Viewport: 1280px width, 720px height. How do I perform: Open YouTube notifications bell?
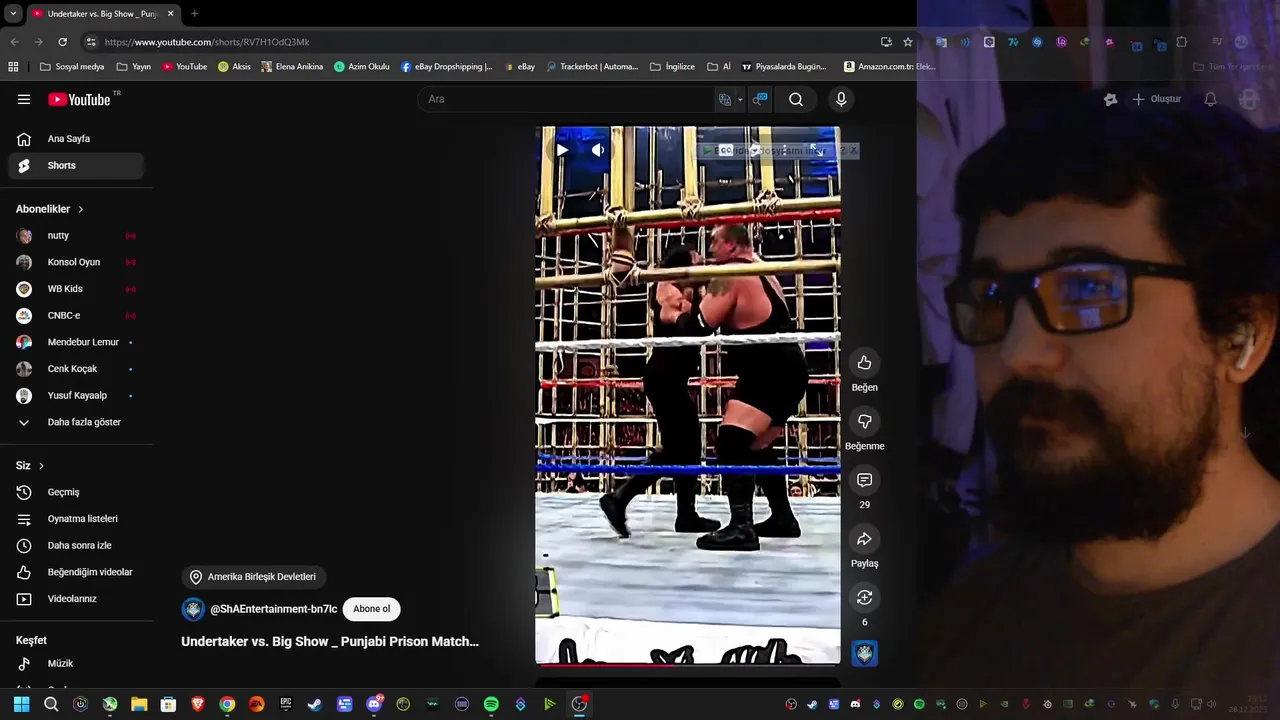click(1210, 99)
